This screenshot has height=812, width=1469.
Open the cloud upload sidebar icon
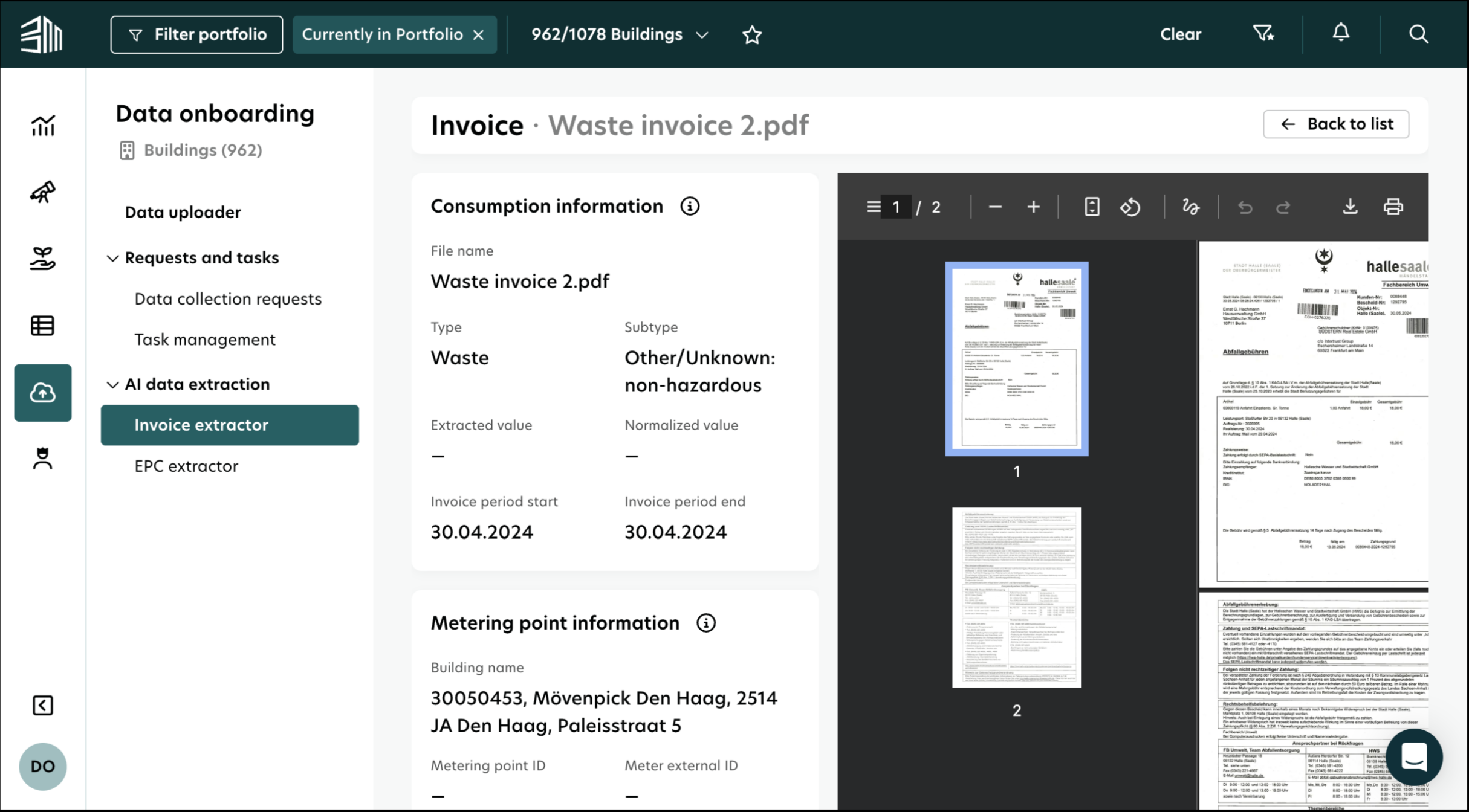click(43, 393)
